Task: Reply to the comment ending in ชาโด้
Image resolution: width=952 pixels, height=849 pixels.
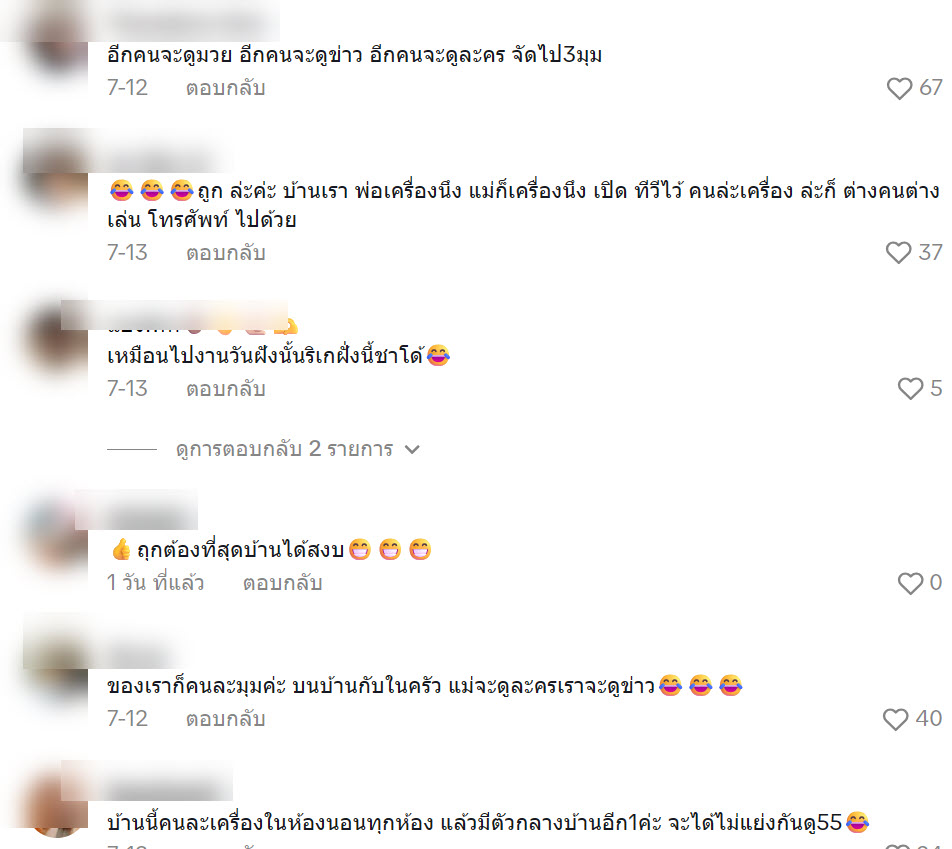Action: click(x=225, y=389)
